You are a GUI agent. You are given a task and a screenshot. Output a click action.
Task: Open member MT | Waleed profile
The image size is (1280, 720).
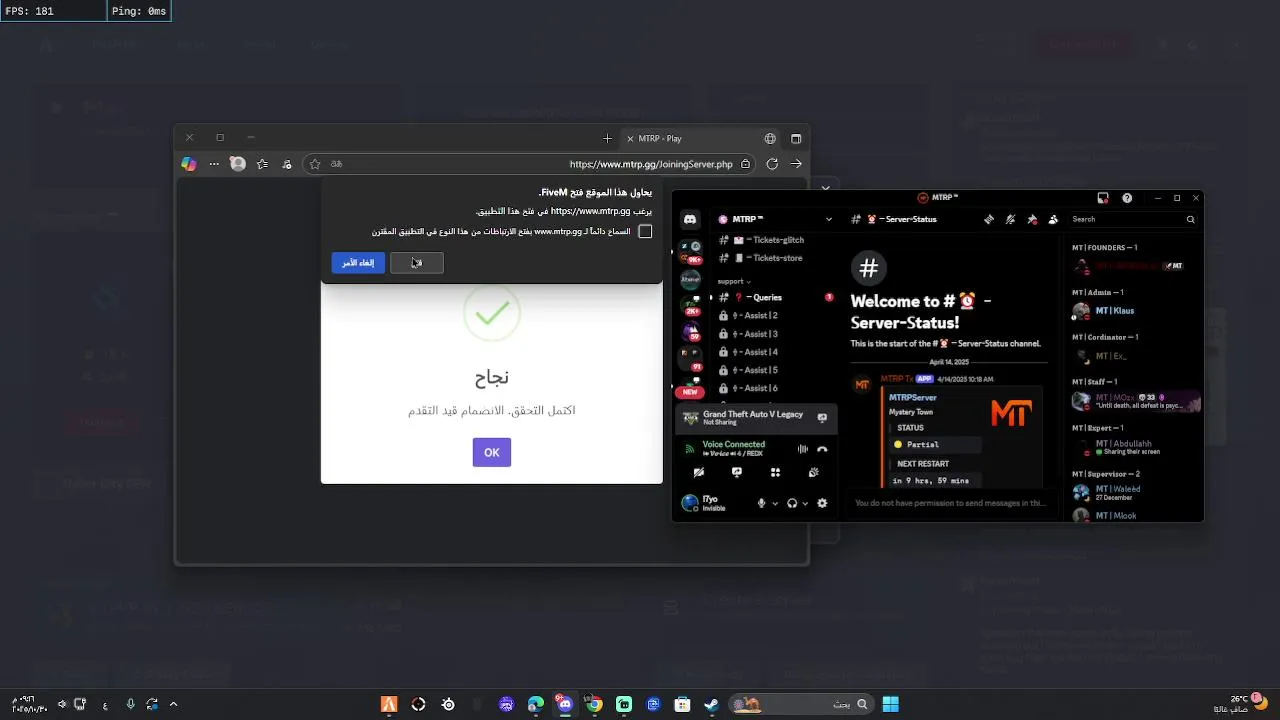1135,493
